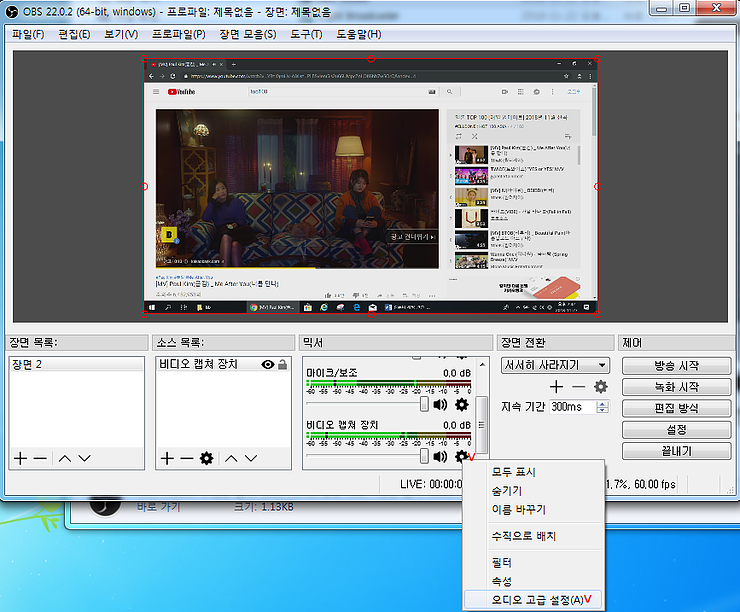740x612 pixels.
Task: Click the 바로 가기 text in background window
Action: [159, 507]
